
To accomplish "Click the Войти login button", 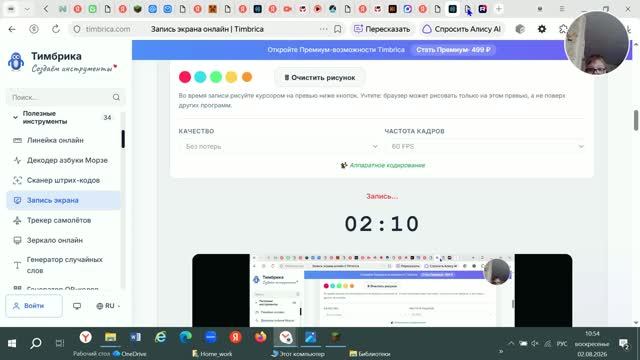I will click(x=34, y=306).
